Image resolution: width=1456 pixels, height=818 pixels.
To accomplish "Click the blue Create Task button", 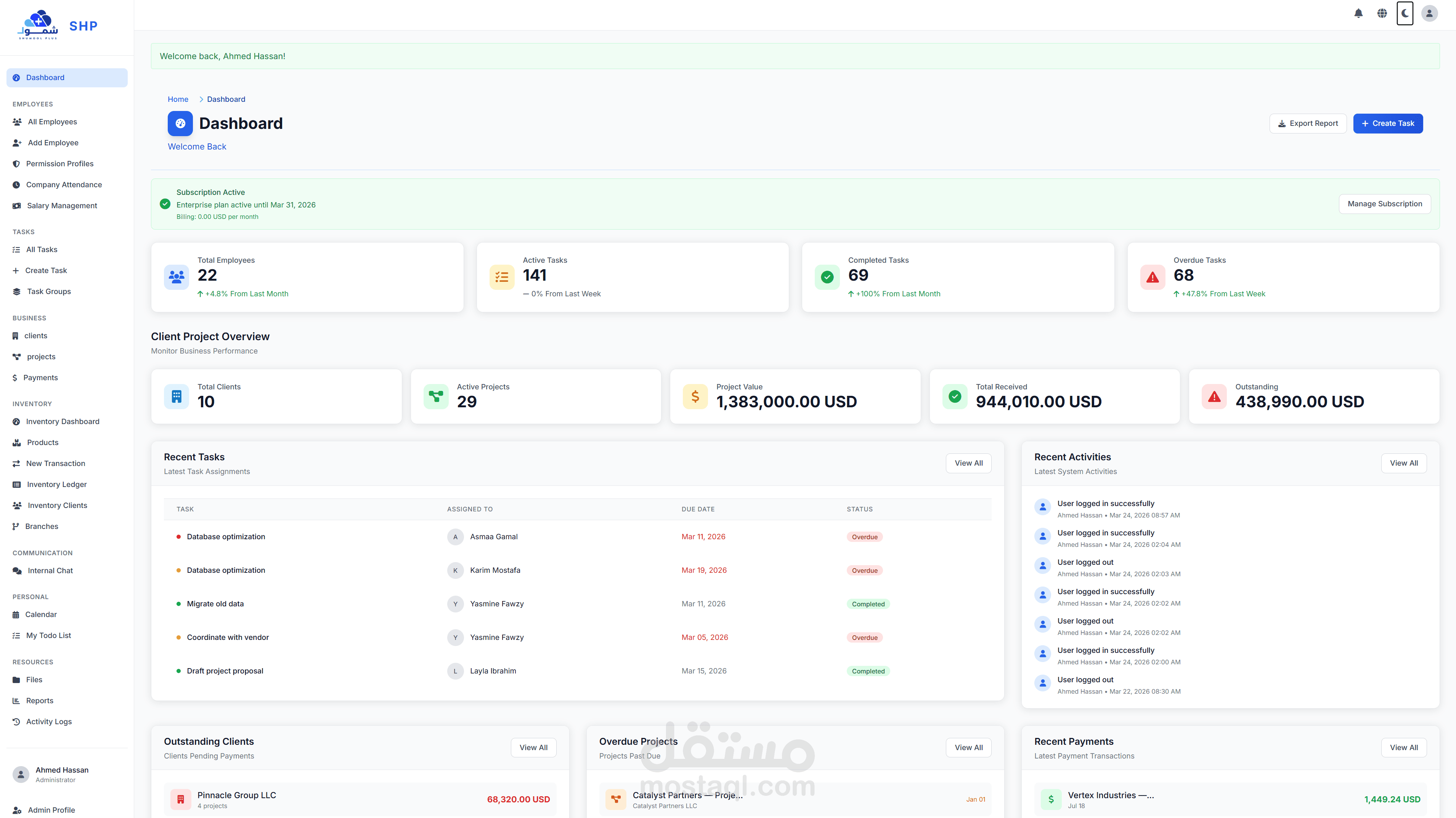I will tap(1388, 123).
